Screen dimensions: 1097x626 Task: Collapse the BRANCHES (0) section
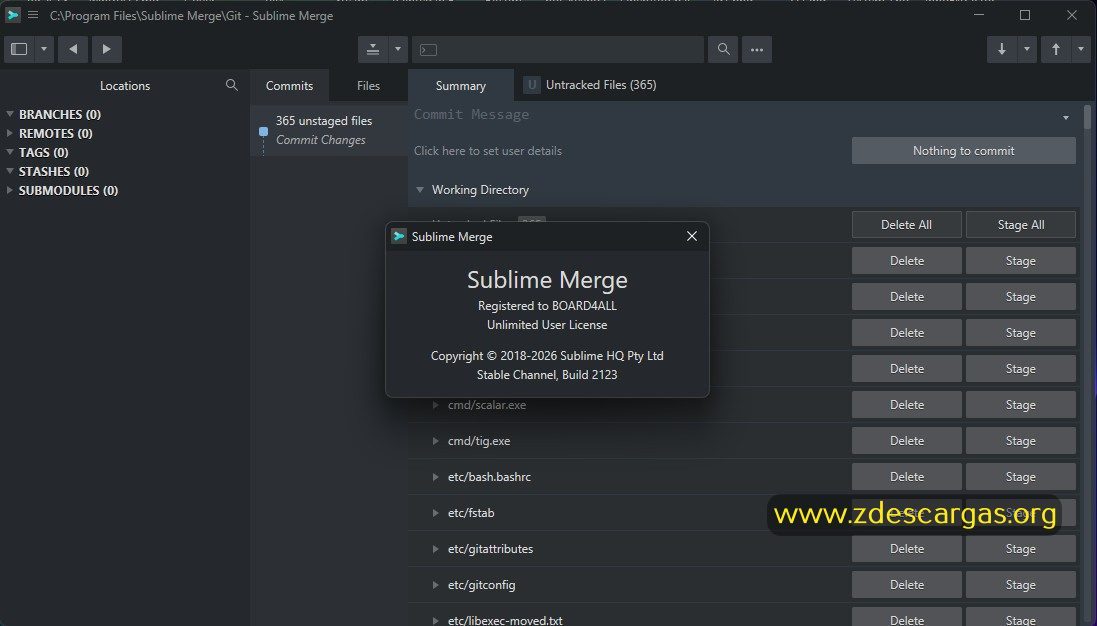pos(10,114)
